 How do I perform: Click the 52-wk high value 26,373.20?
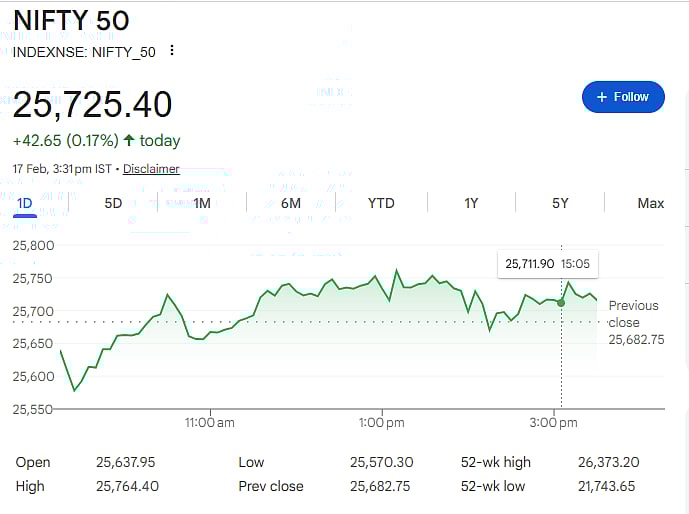pos(608,462)
